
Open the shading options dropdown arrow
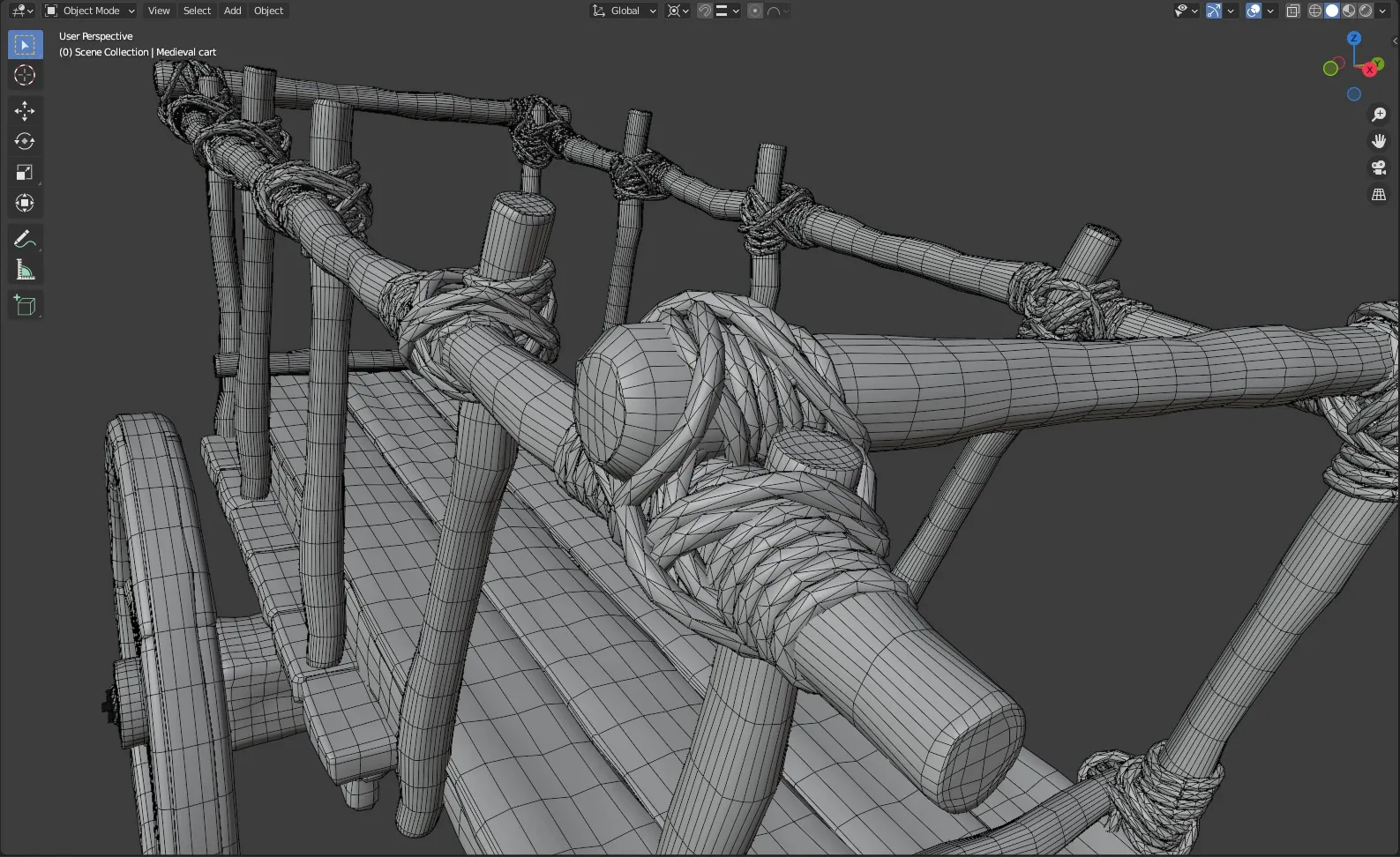click(x=1382, y=11)
